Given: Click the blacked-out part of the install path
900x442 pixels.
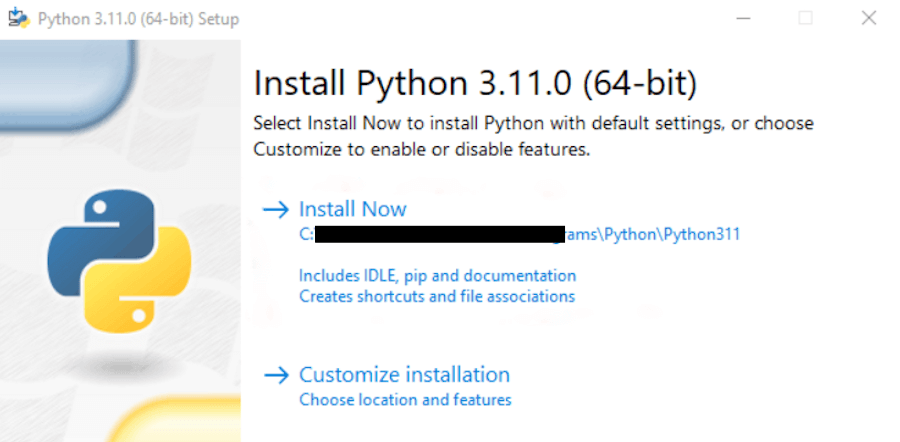Looking at the screenshot, I should (440, 235).
